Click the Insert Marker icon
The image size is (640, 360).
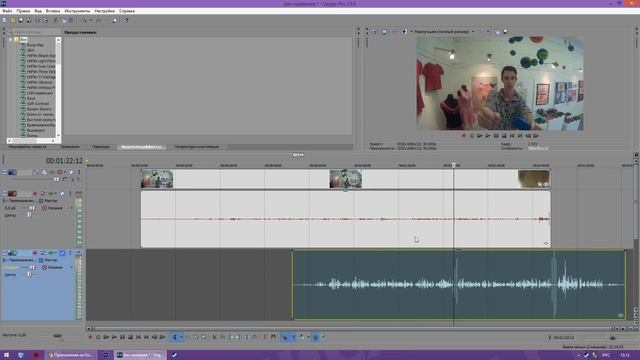(265, 337)
